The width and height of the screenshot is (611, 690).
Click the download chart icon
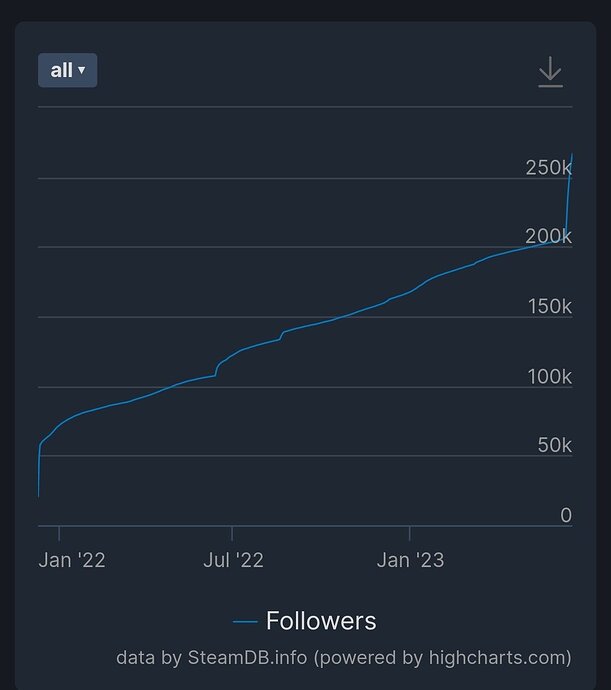click(550, 72)
